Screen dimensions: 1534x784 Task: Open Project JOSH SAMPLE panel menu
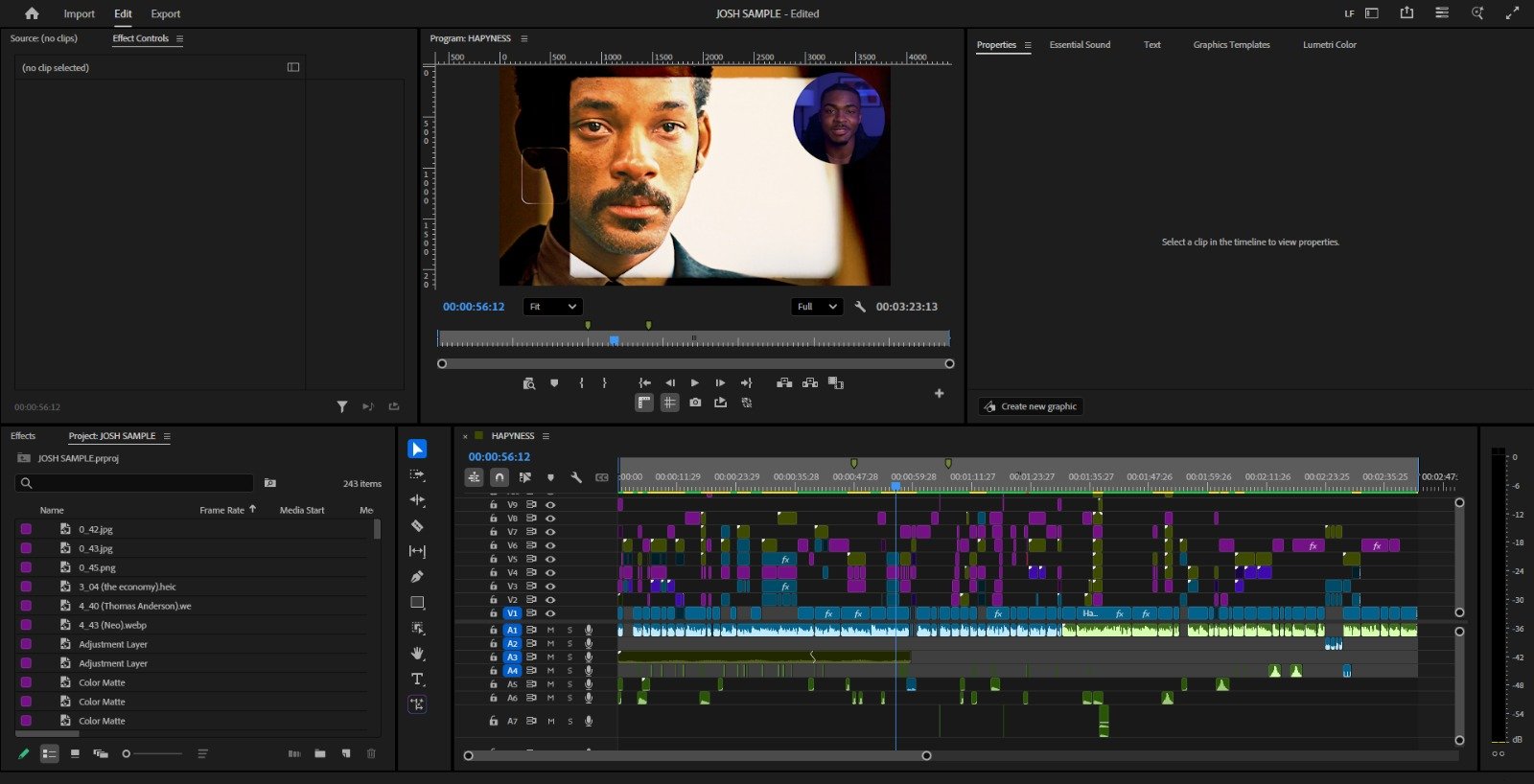coord(167,436)
